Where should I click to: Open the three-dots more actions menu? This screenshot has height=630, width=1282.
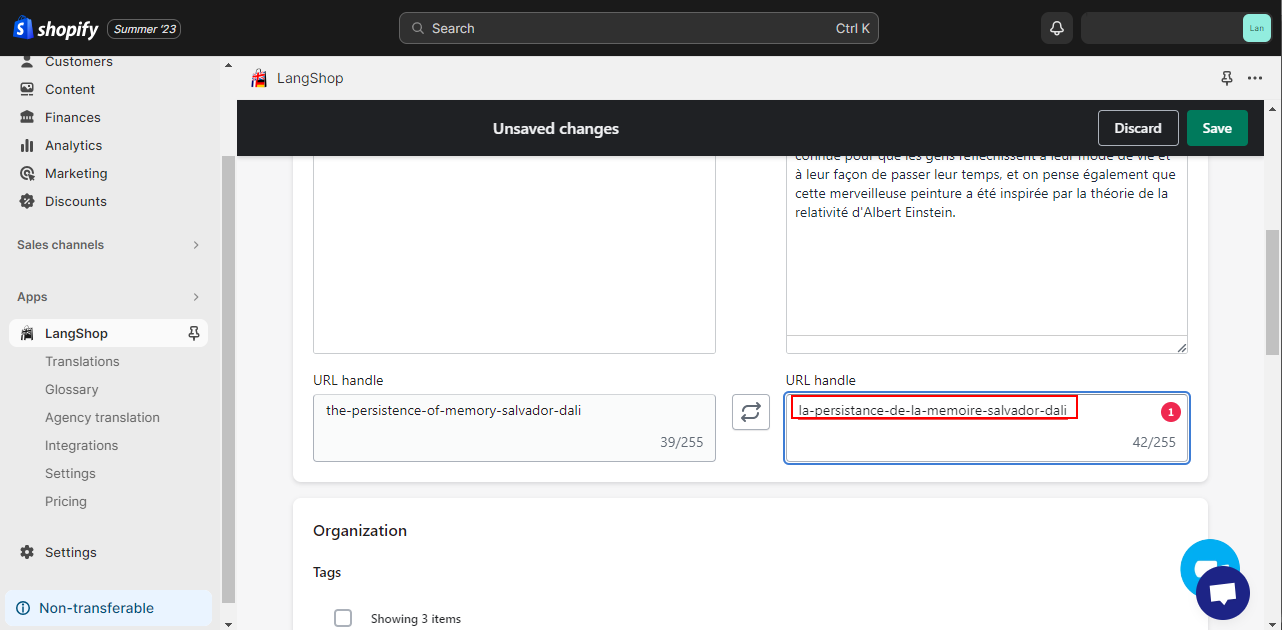[1255, 78]
